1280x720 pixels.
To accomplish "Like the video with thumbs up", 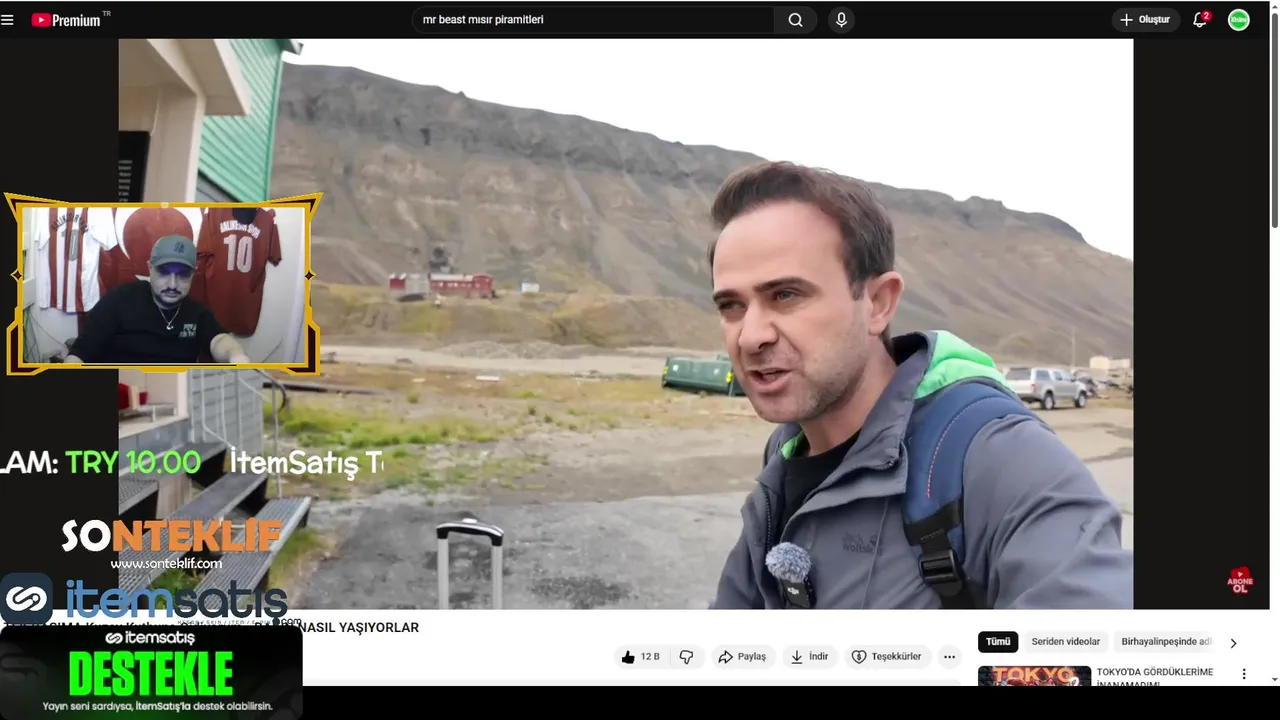I will click(x=640, y=657).
